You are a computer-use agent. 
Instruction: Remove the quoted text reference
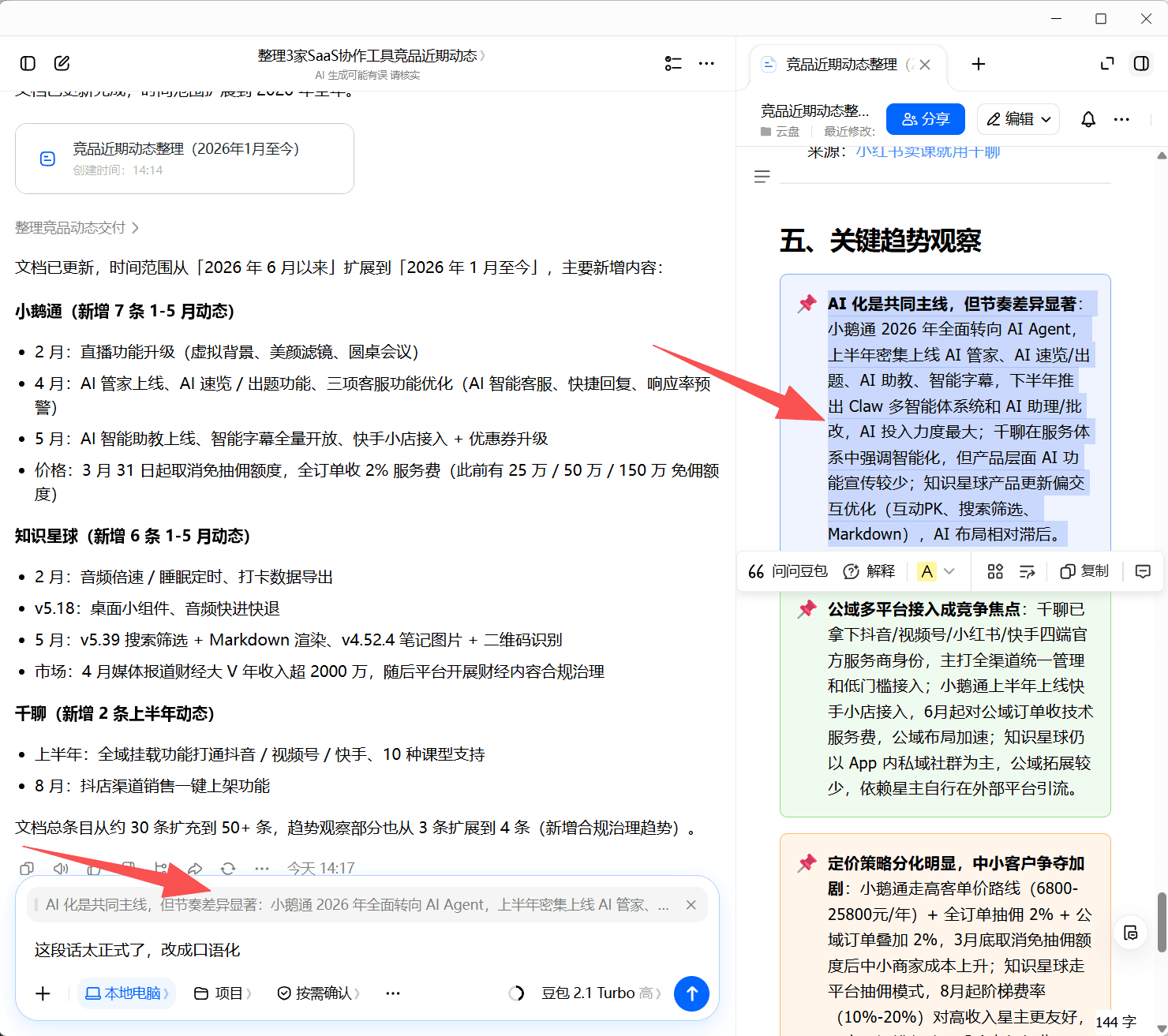(x=691, y=905)
